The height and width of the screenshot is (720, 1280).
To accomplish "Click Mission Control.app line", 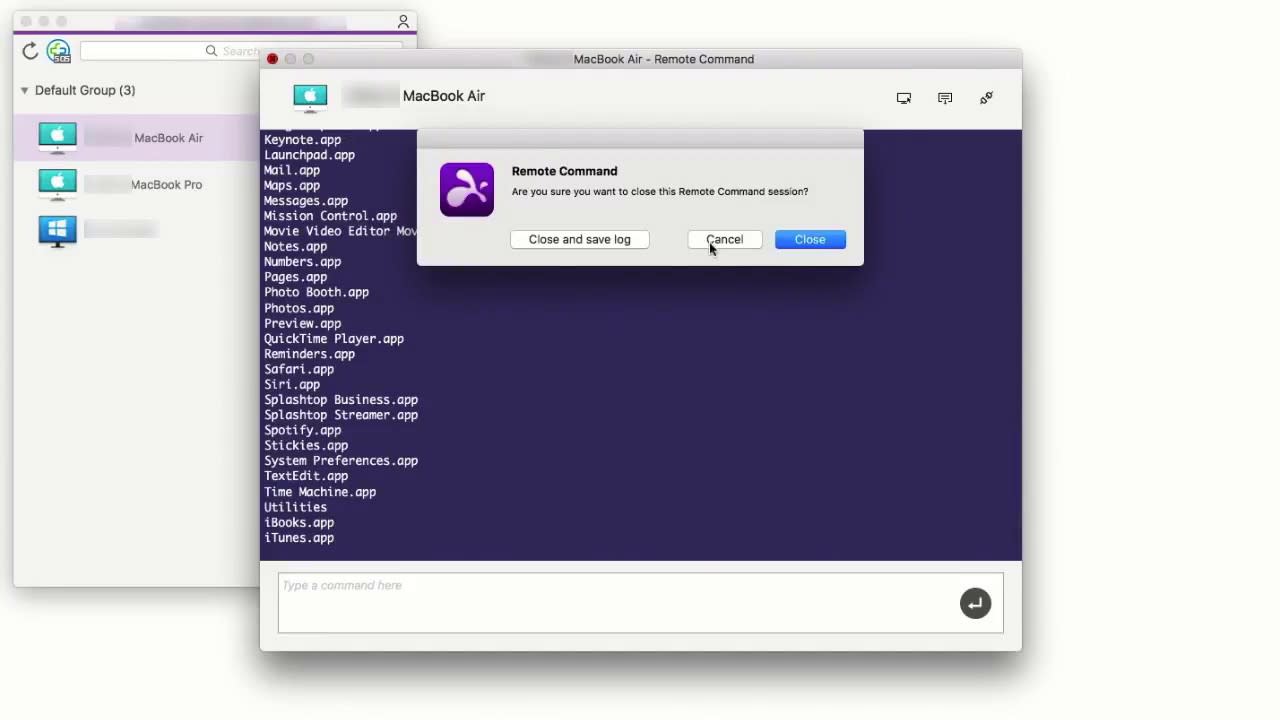I will pyautogui.click(x=330, y=216).
